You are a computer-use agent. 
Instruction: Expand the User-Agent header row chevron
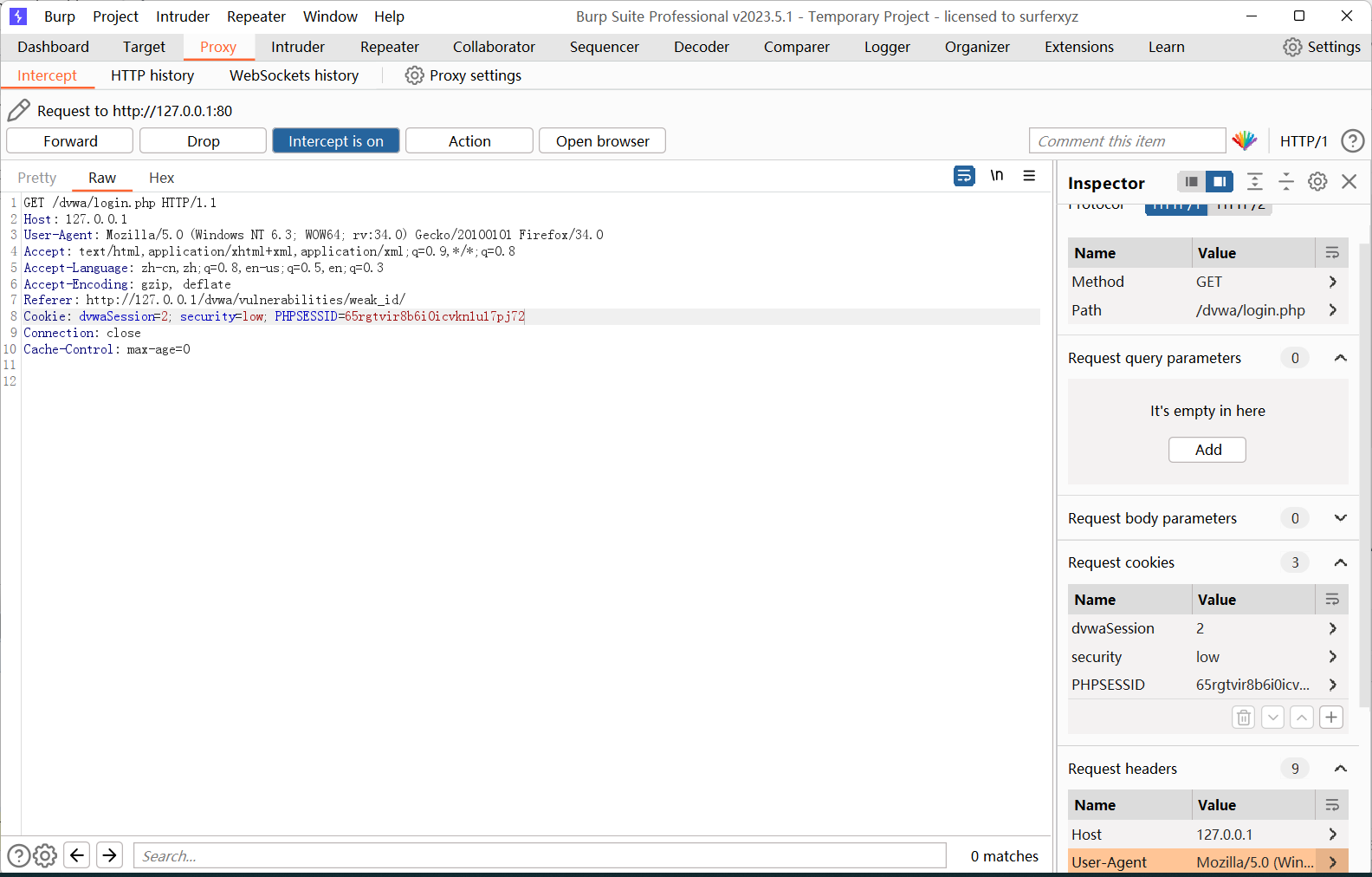1332,862
